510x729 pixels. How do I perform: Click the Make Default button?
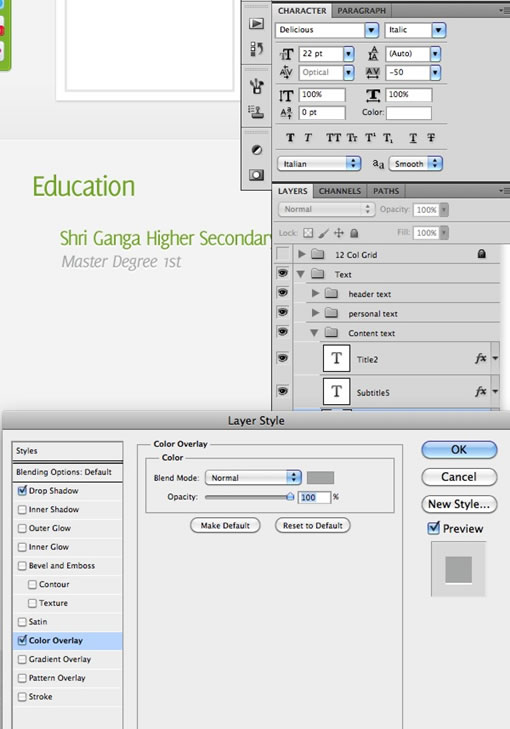225,525
